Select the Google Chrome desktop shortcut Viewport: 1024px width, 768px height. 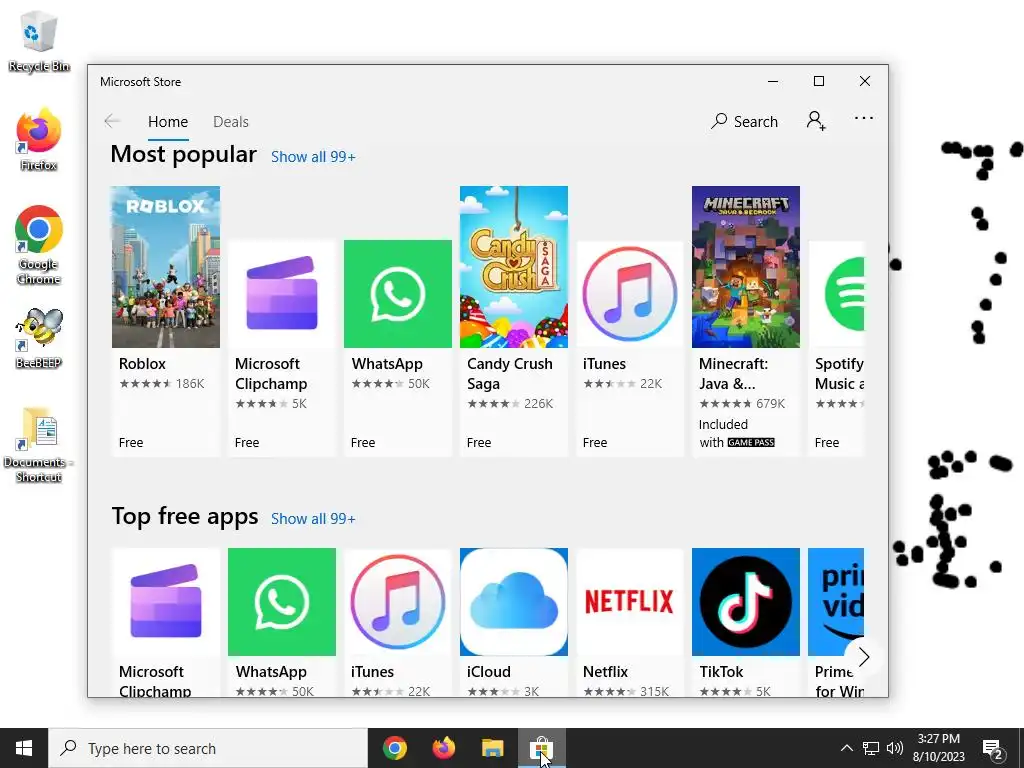[39, 245]
